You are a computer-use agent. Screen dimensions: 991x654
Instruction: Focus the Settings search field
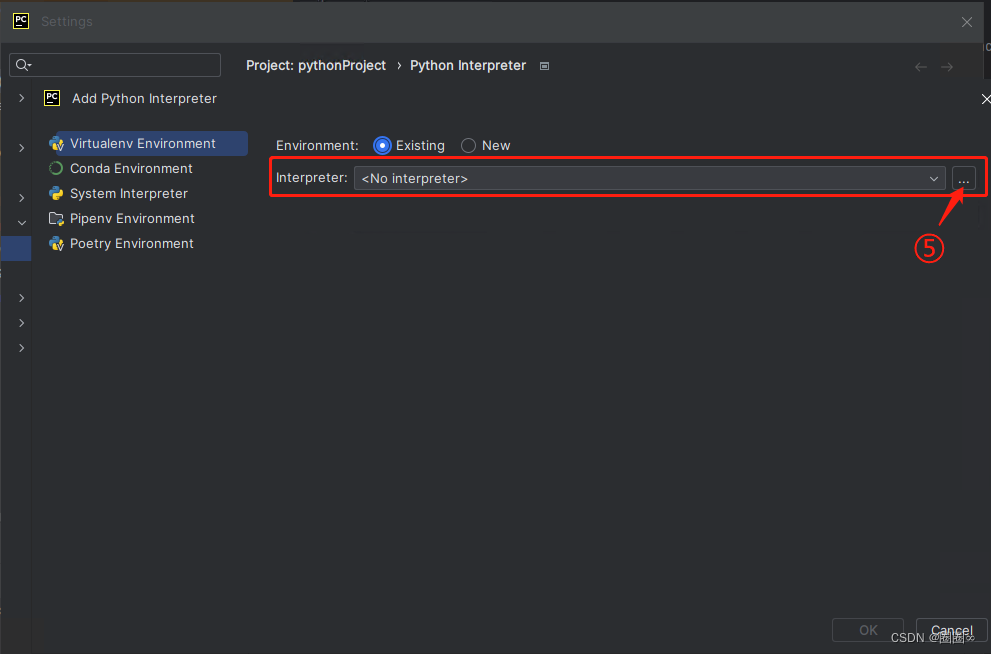(115, 65)
